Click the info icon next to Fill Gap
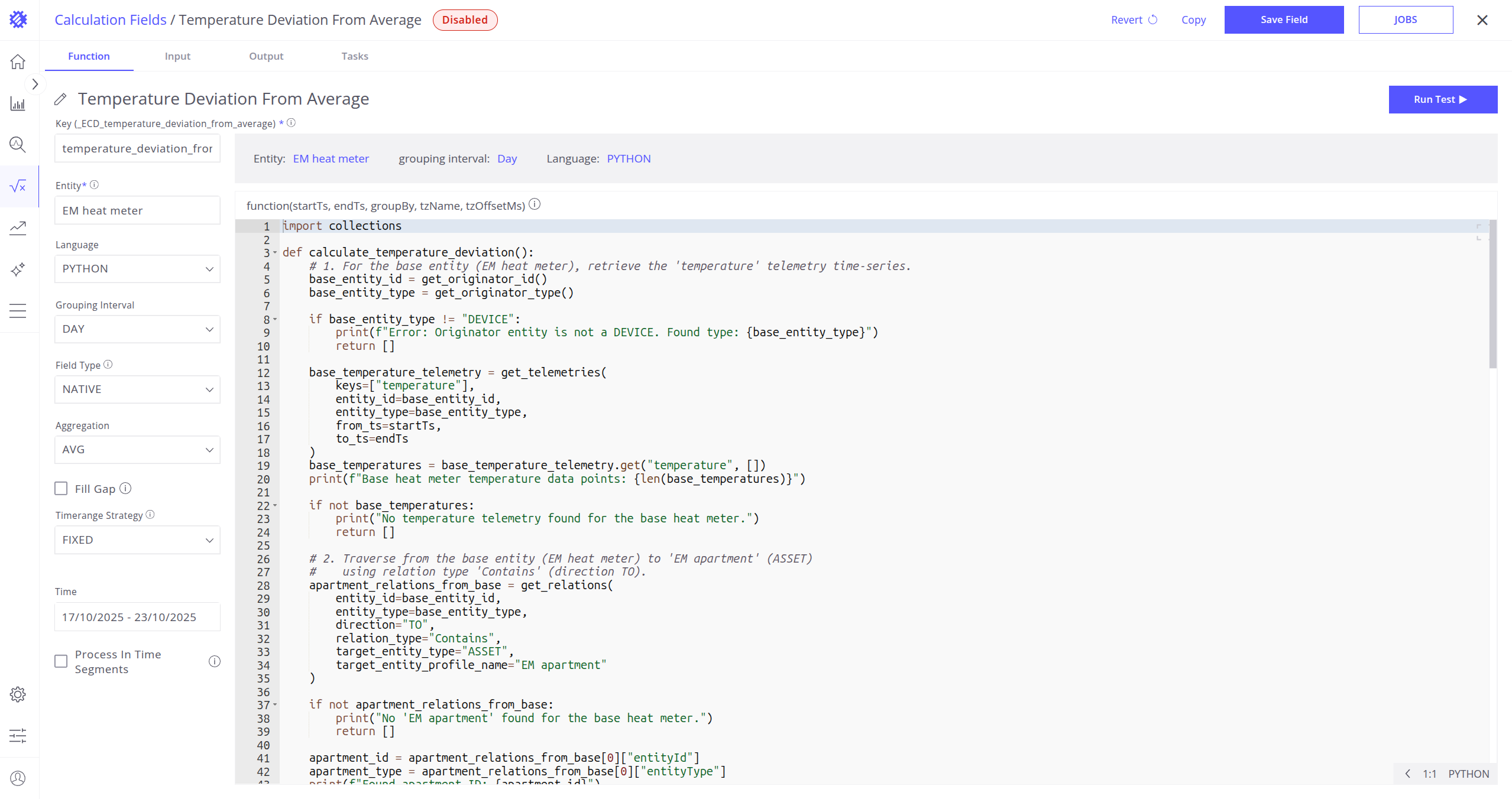Image resolution: width=1512 pixels, height=799 pixels. click(125, 488)
